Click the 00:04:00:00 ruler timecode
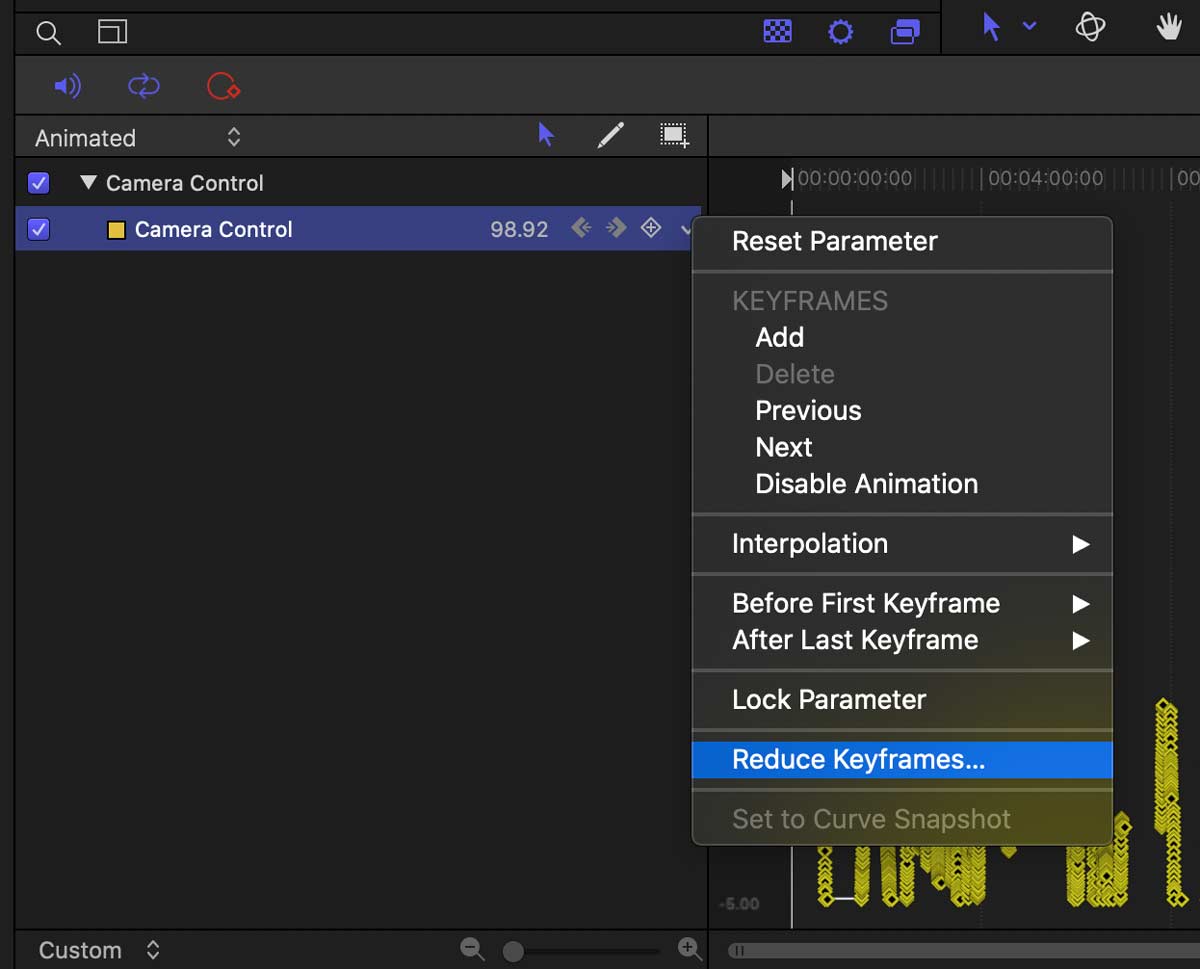The height and width of the screenshot is (969, 1200). [1047, 179]
